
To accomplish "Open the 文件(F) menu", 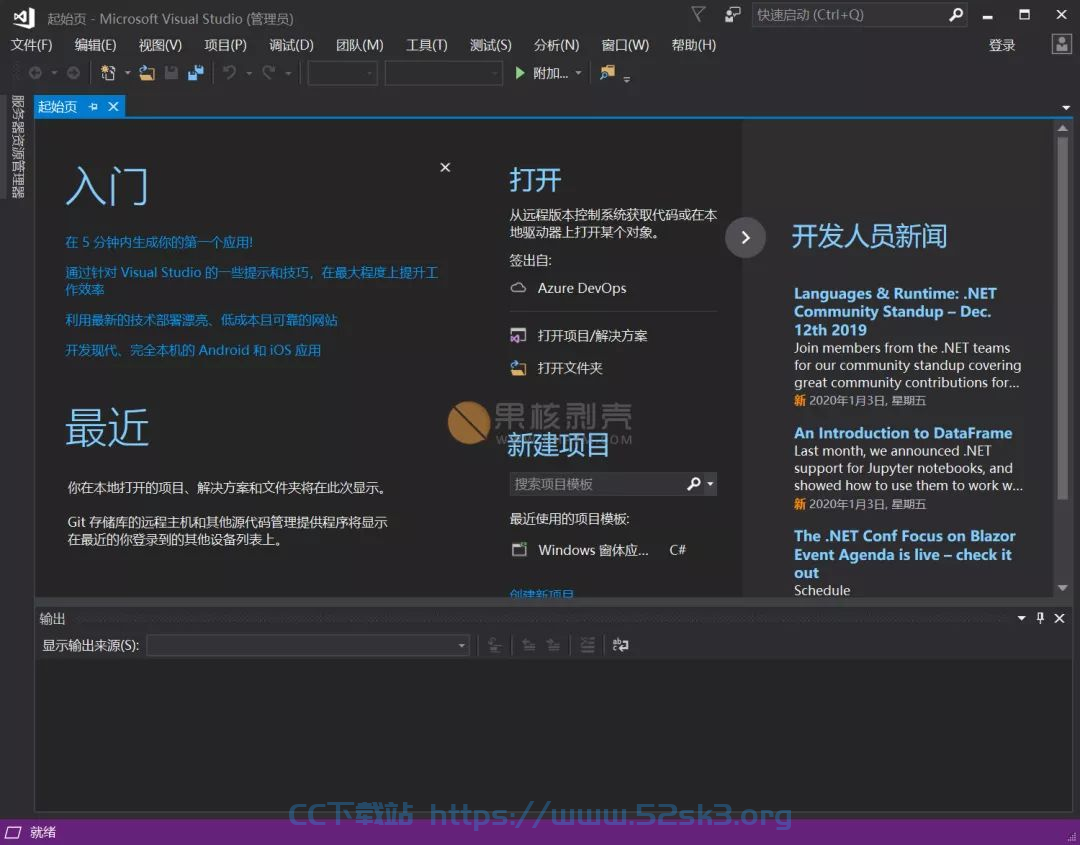I will [x=32, y=45].
